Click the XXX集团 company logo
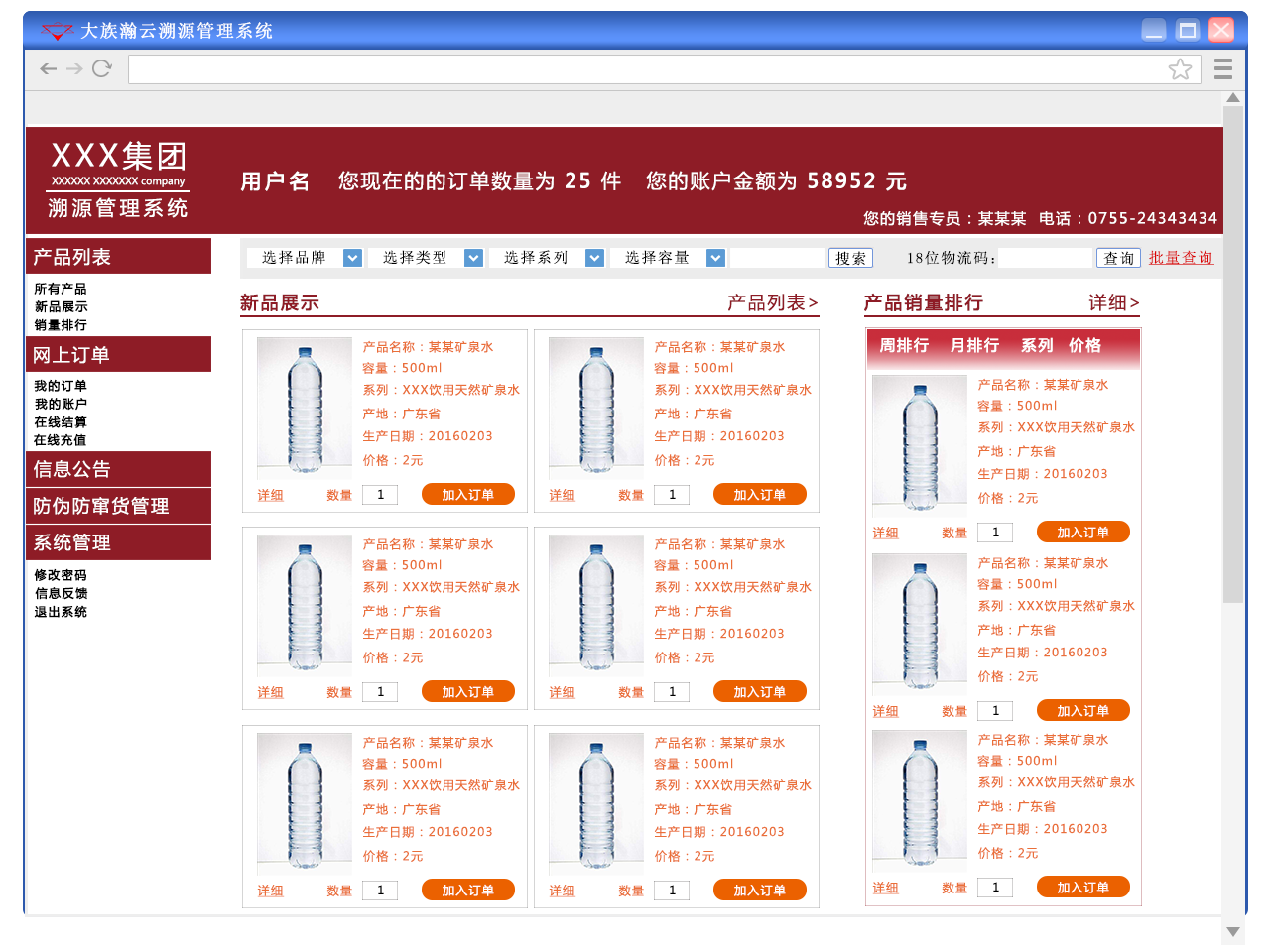Viewport: 1270px width, 952px height. (x=118, y=178)
